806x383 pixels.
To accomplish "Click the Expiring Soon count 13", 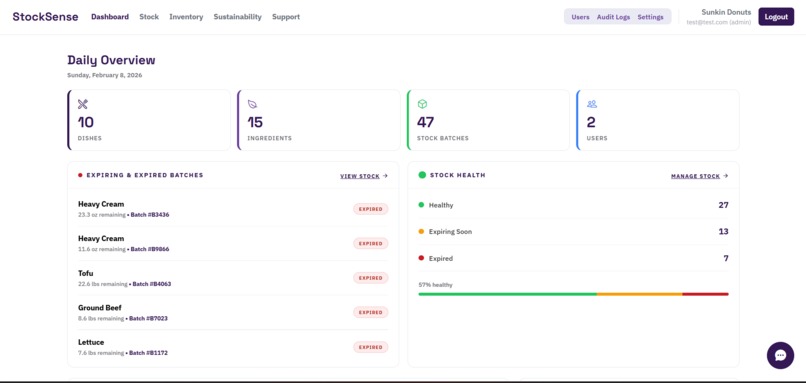I will (x=723, y=231).
